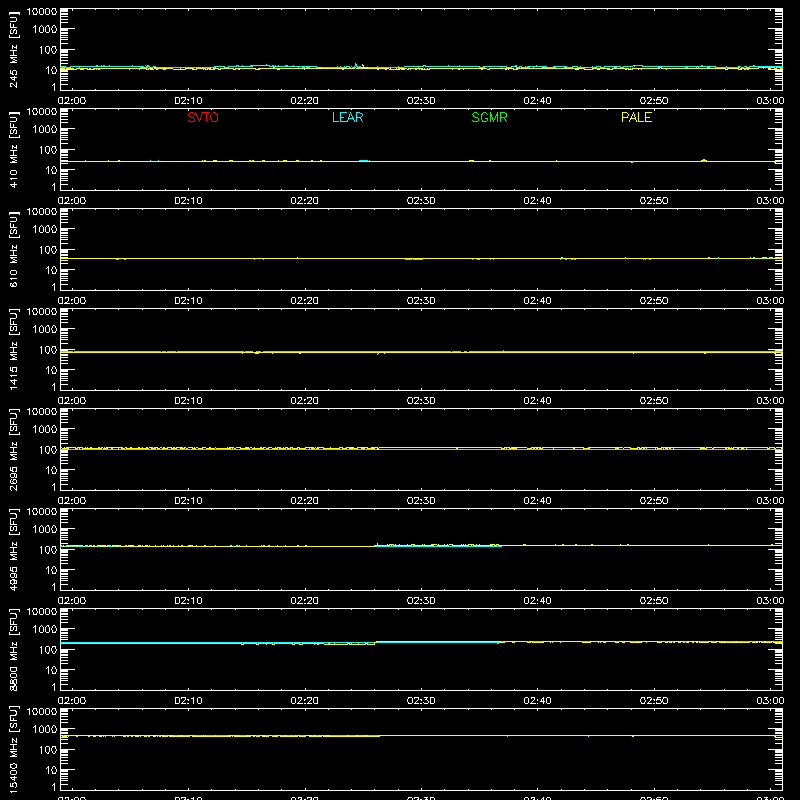Click the red SVTO legend label
Screen dimensions: 800x800
pyautogui.click(x=203, y=117)
